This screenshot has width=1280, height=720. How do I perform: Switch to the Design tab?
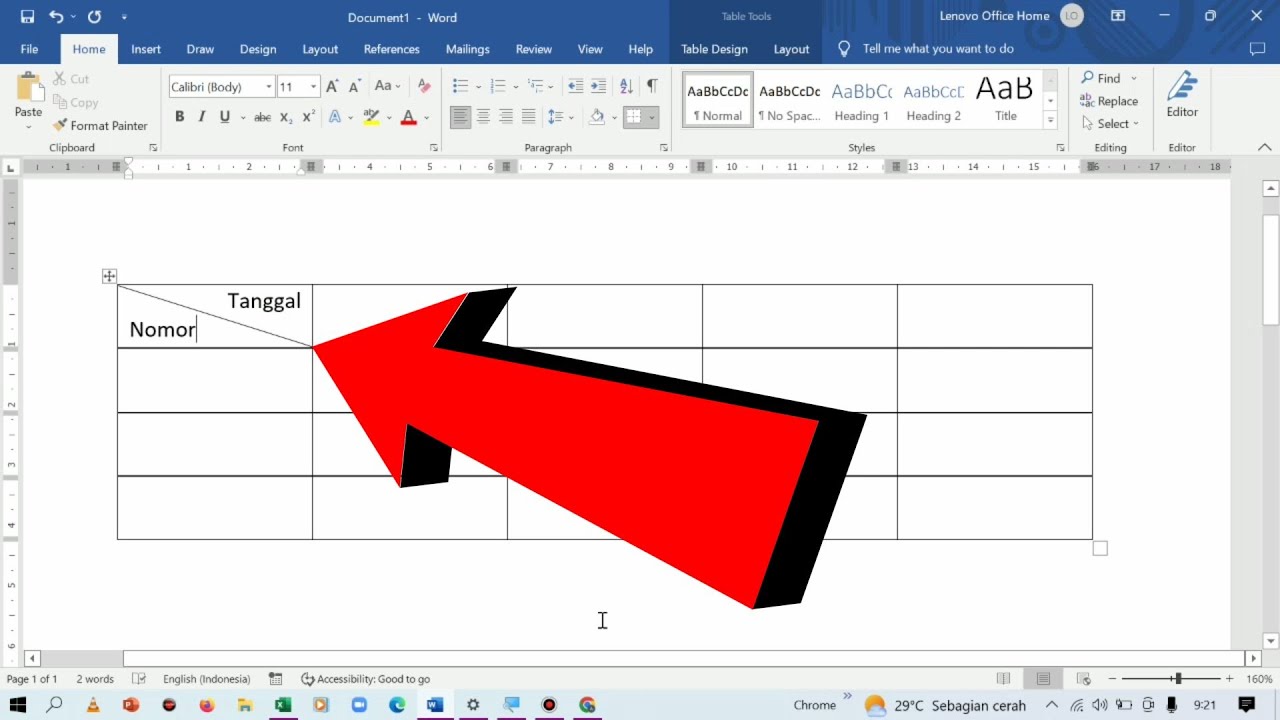pyautogui.click(x=258, y=49)
